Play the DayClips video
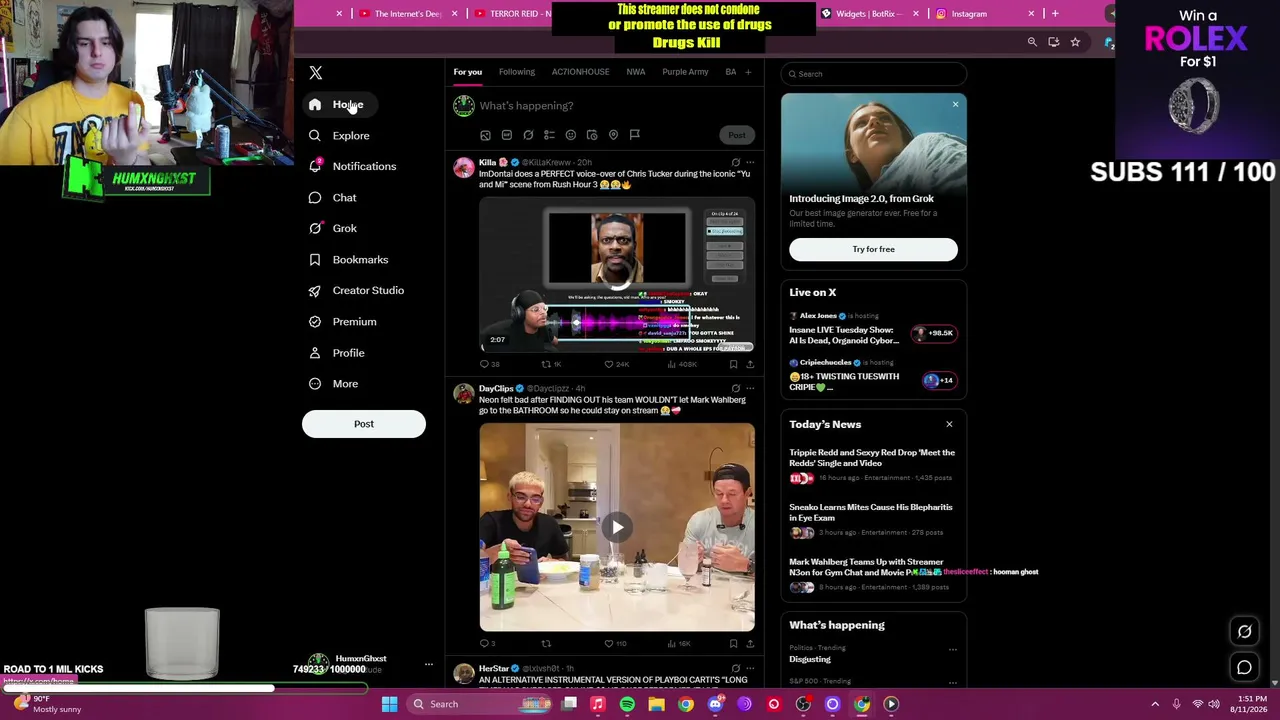 tap(617, 527)
